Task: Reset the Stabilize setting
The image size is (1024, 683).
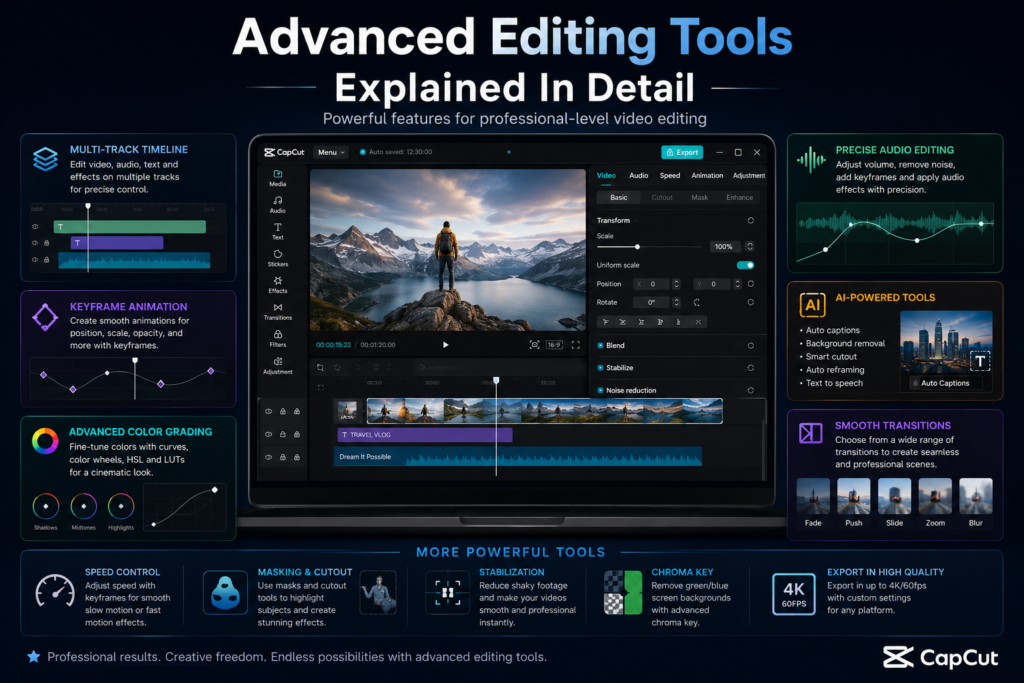Action: click(x=750, y=368)
